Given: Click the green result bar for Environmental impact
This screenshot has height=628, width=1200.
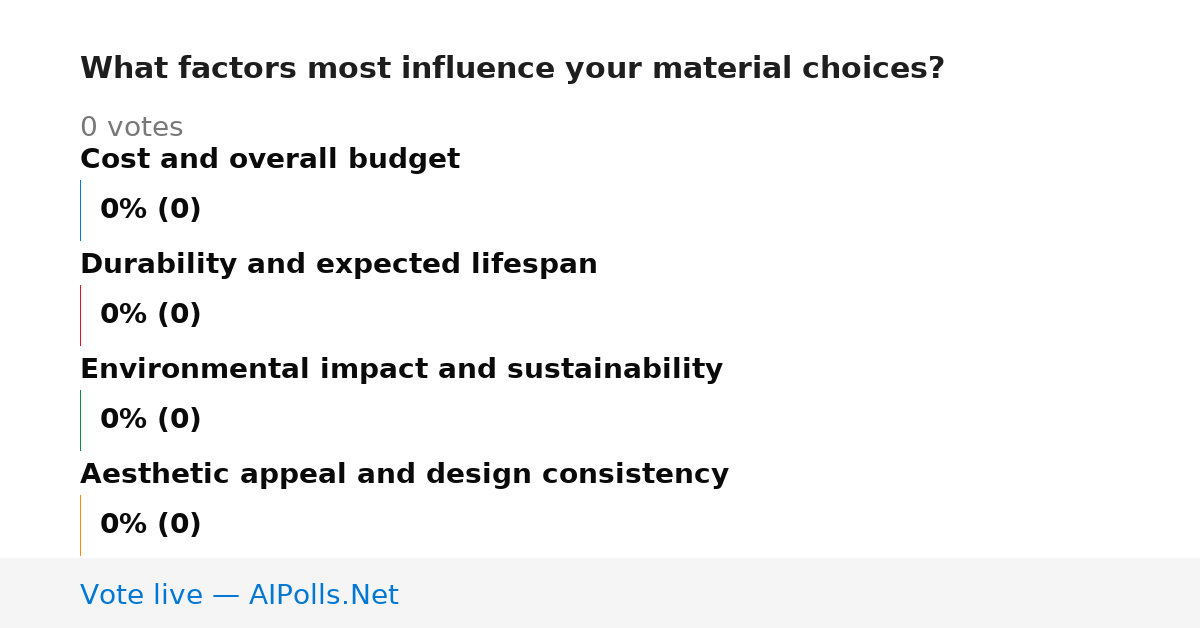Looking at the screenshot, I should [x=80, y=420].
